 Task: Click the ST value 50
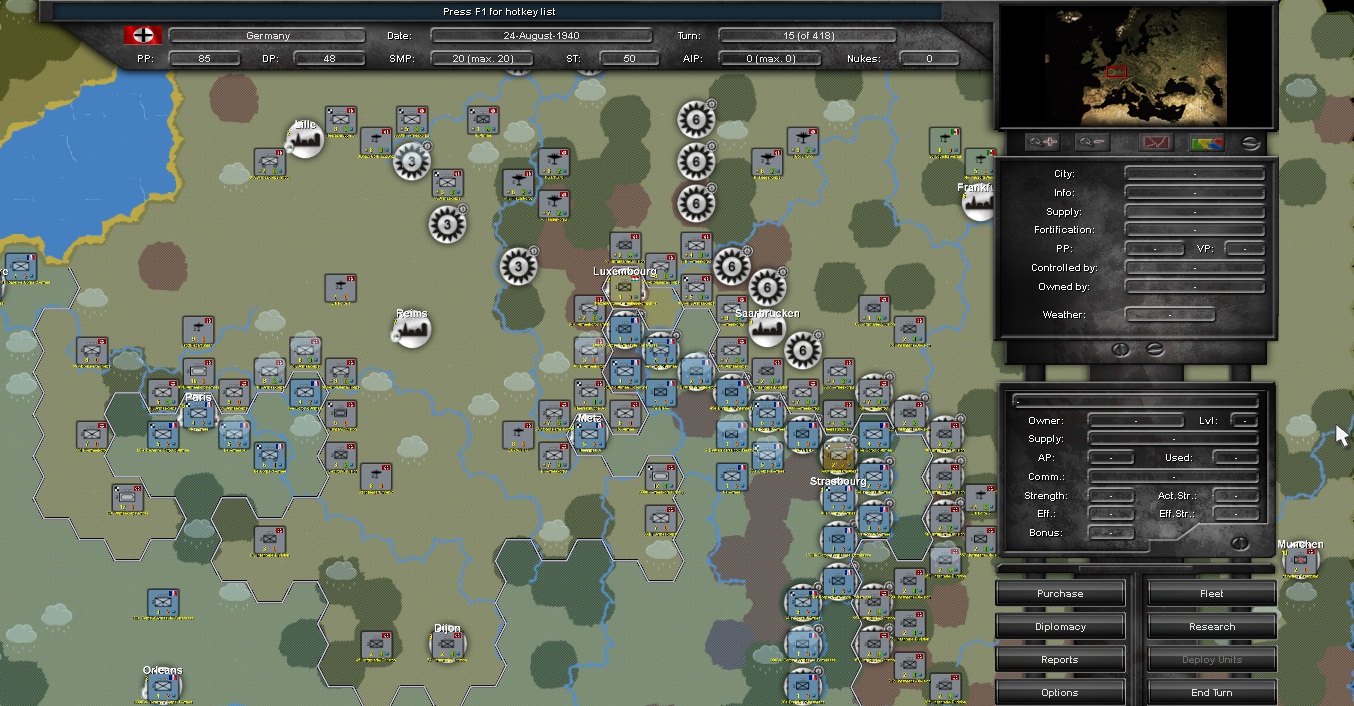[x=629, y=59]
